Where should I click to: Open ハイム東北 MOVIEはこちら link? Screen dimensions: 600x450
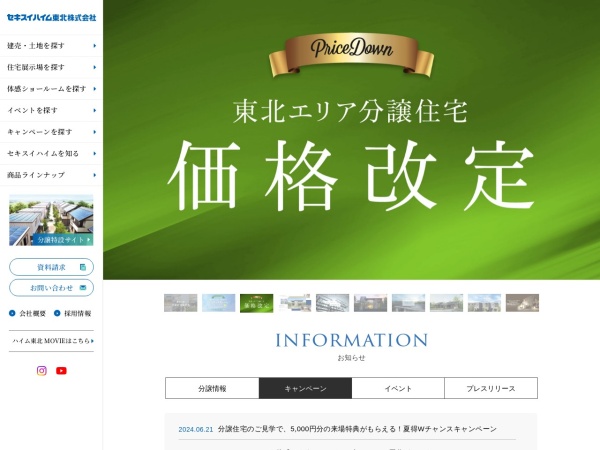51,341
